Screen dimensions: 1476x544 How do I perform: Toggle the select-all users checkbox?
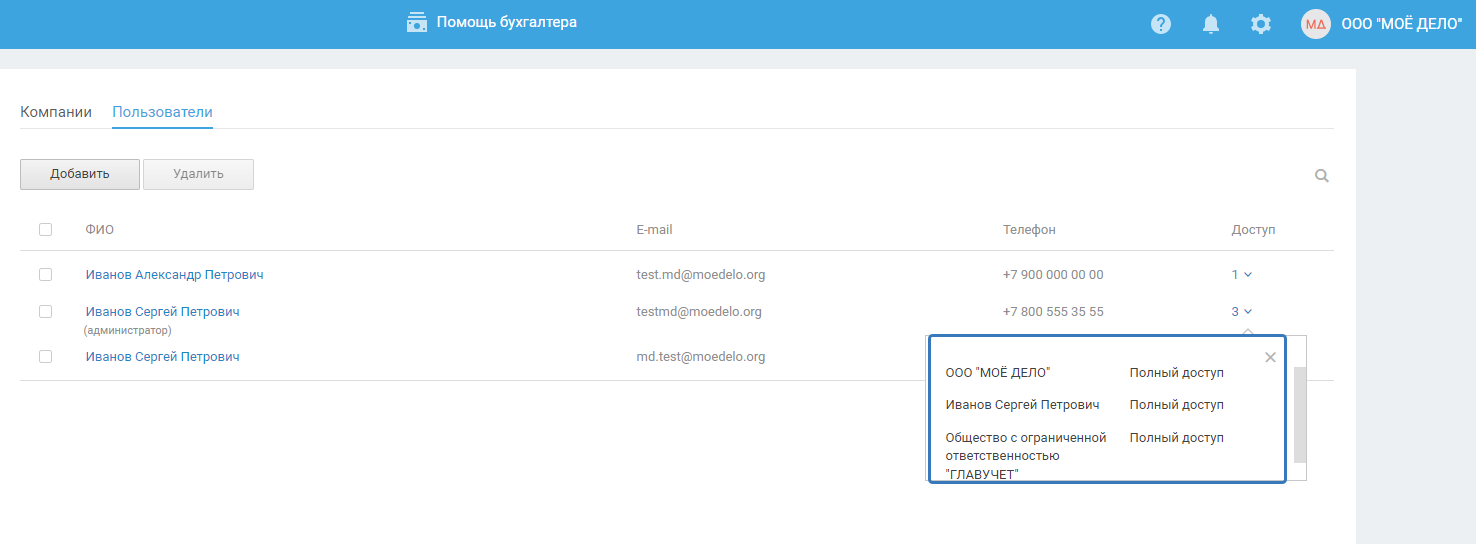[x=45, y=230]
